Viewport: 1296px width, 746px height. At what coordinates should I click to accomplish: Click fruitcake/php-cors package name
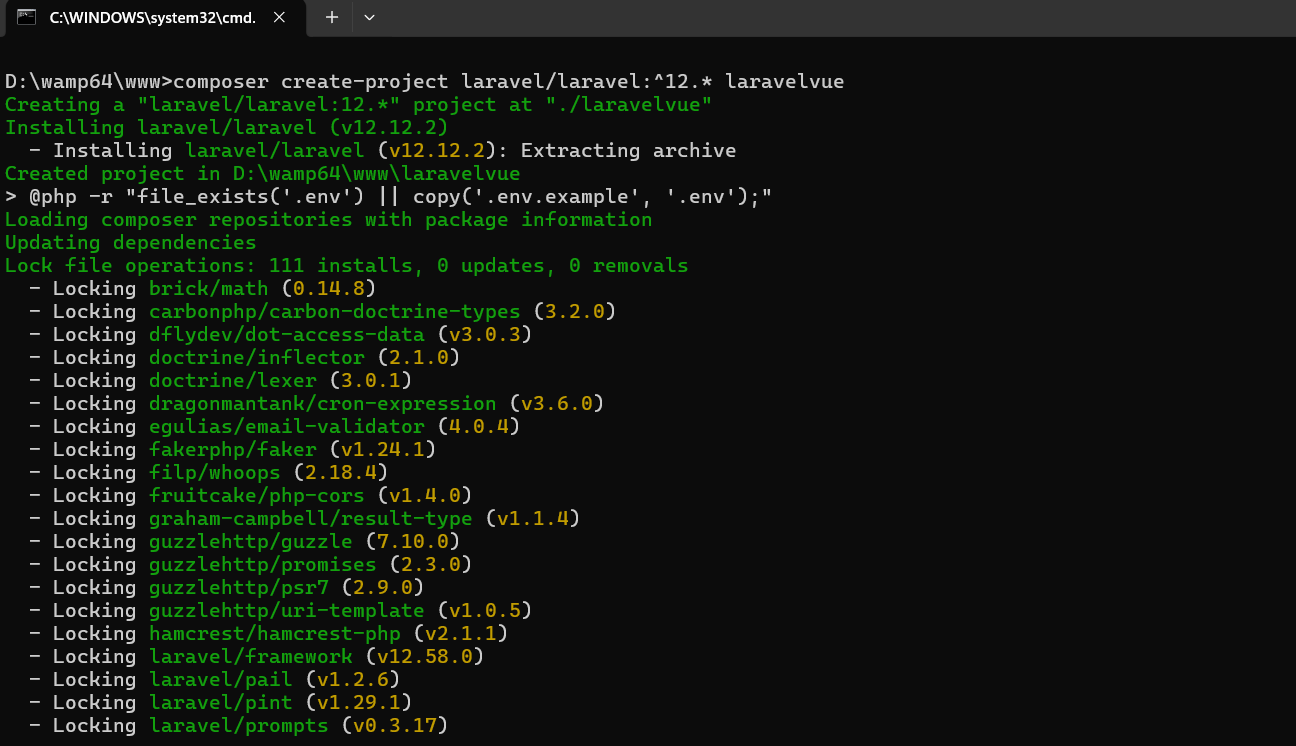tap(256, 496)
